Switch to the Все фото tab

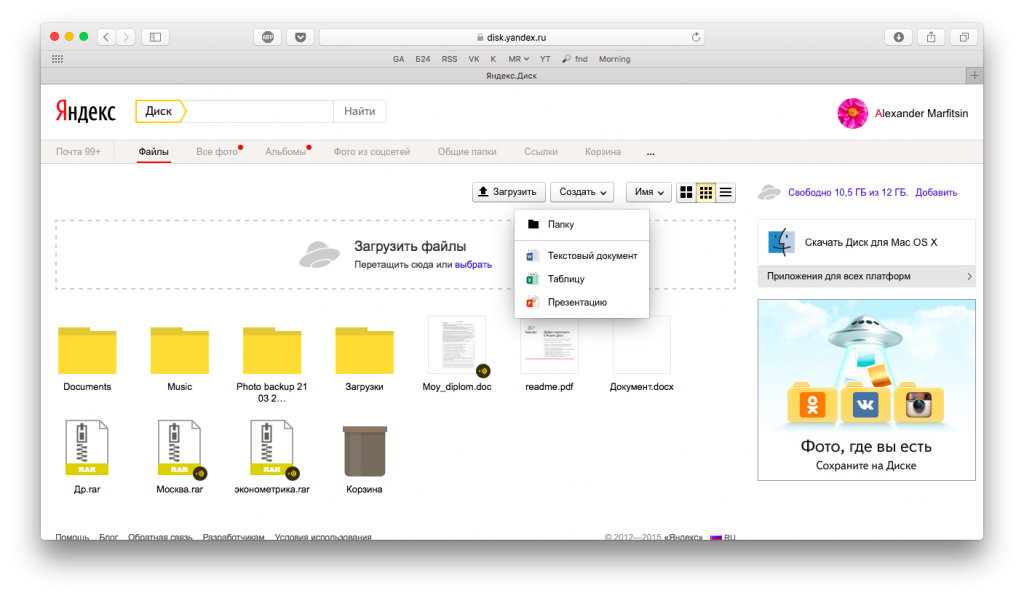(217, 151)
